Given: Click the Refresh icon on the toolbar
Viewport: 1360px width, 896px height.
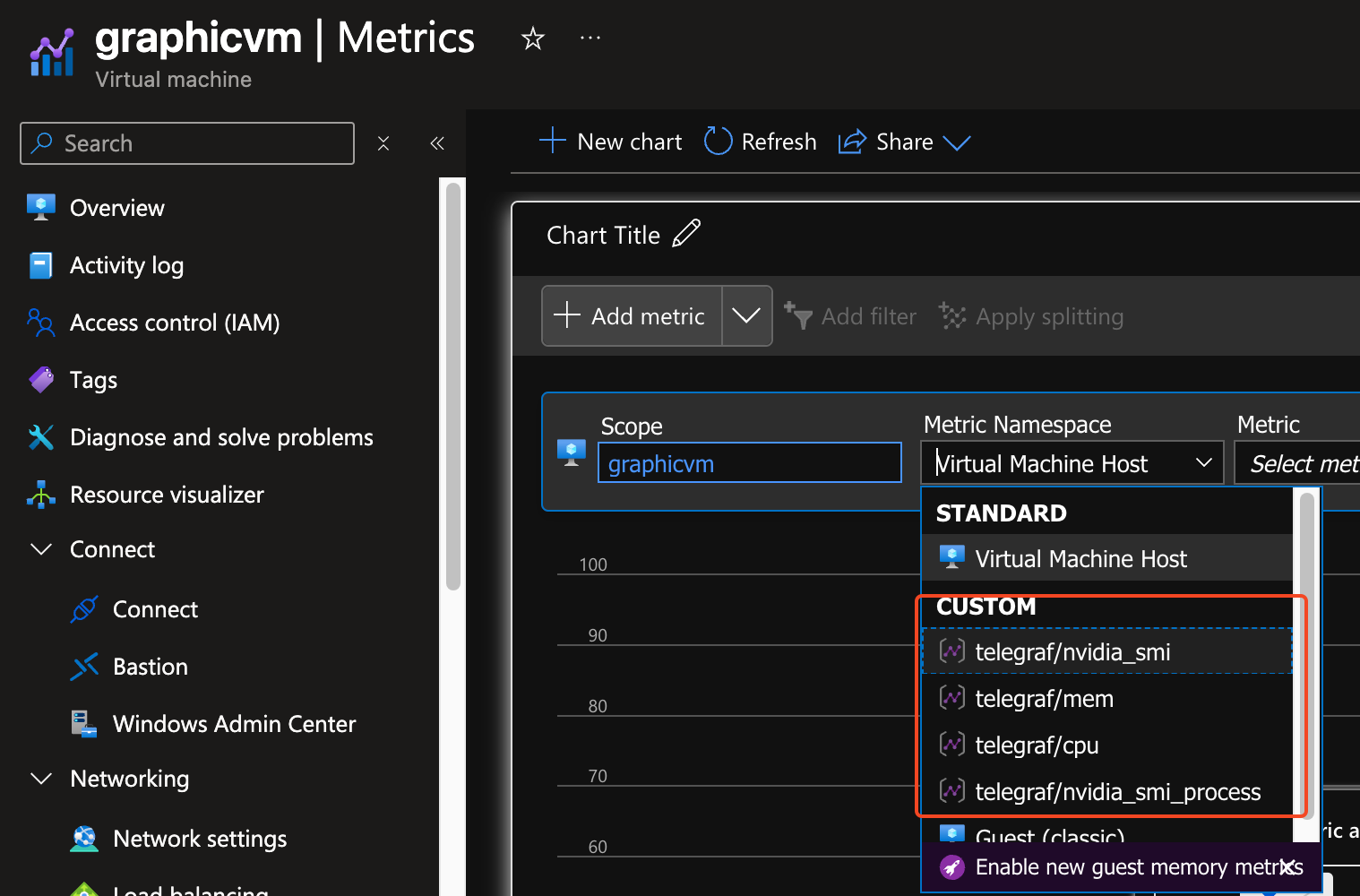Looking at the screenshot, I should pos(717,141).
